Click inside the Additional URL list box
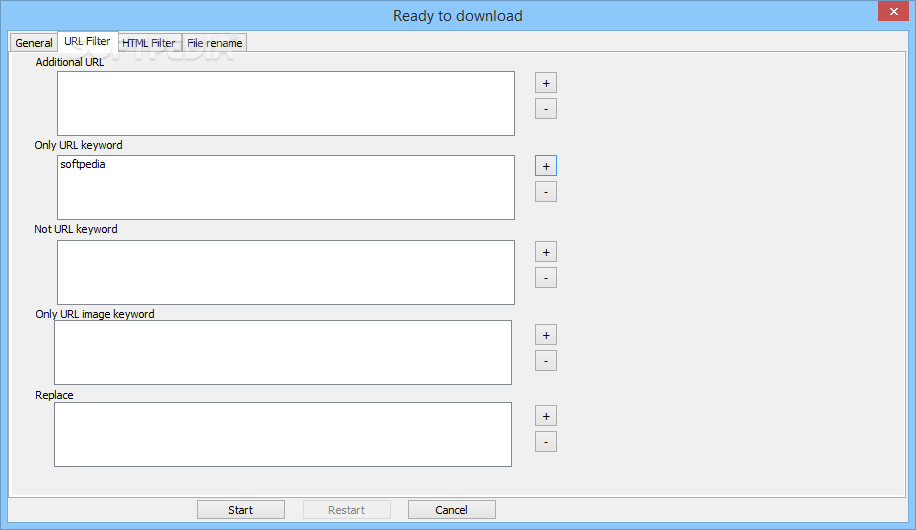Image resolution: width=916 pixels, height=530 pixels. [286, 103]
